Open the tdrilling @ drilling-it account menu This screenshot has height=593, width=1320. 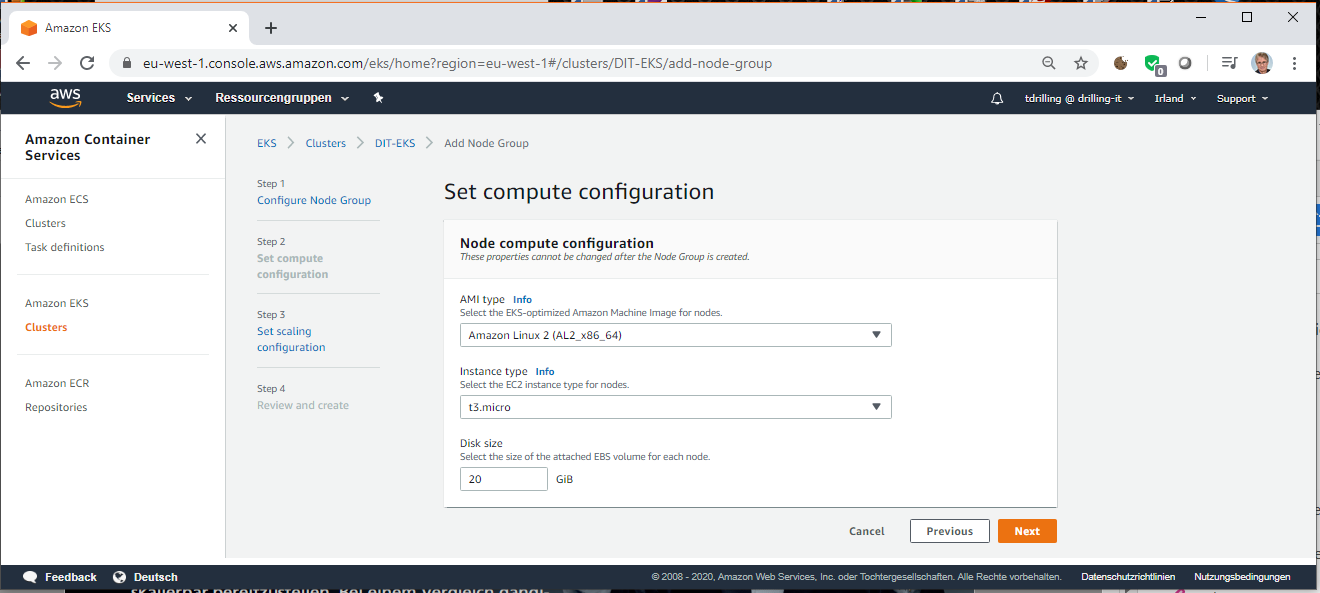pos(1081,98)
